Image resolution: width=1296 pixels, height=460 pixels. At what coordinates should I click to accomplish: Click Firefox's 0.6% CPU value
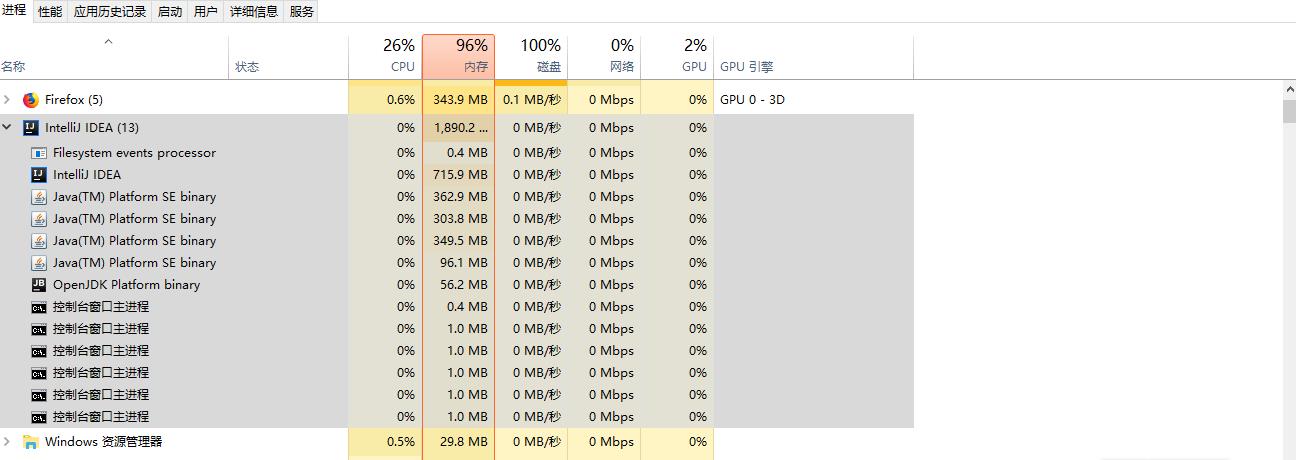[x=401, y=100]
